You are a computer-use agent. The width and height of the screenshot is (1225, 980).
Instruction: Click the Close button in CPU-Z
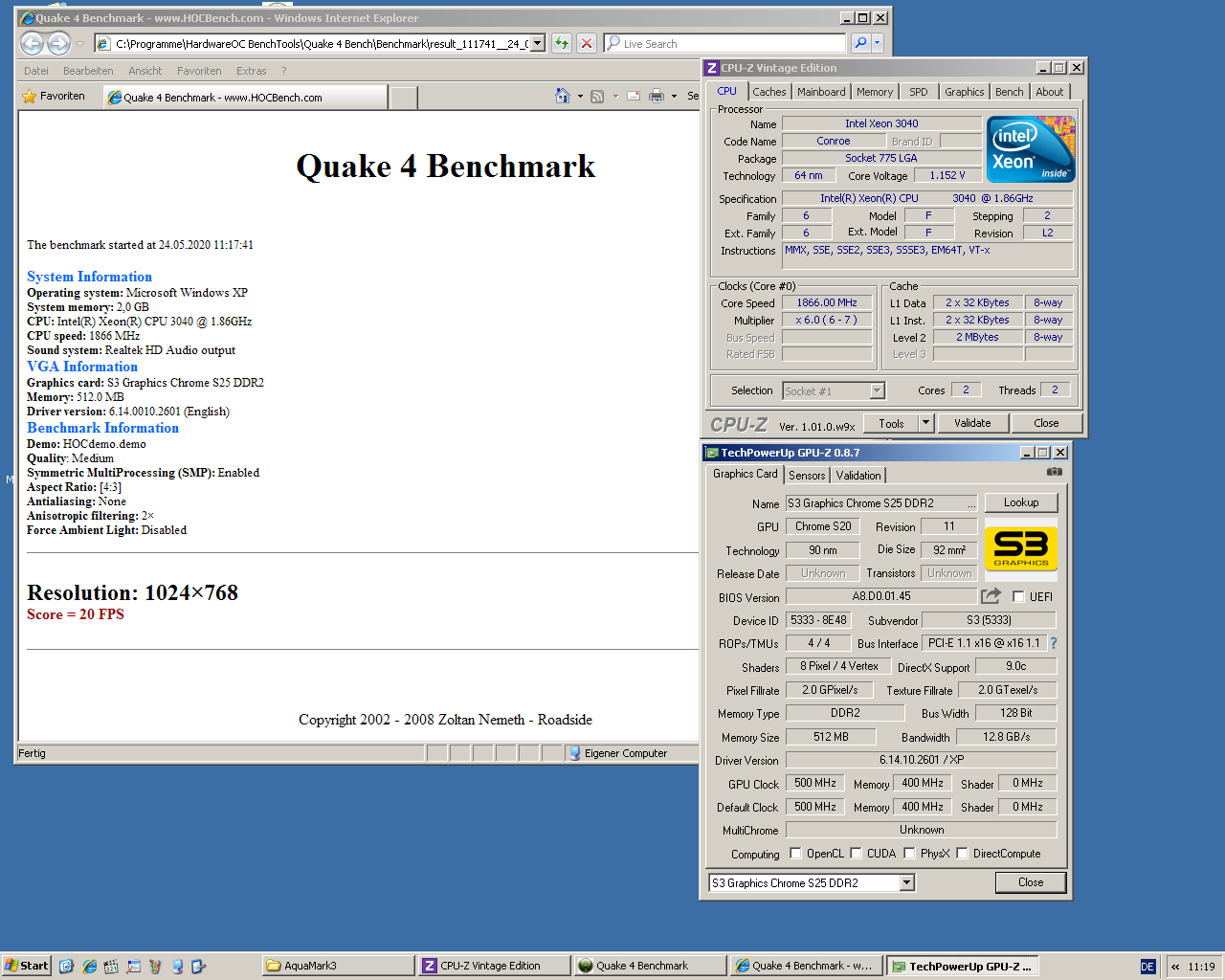(x=1046, y=423)
